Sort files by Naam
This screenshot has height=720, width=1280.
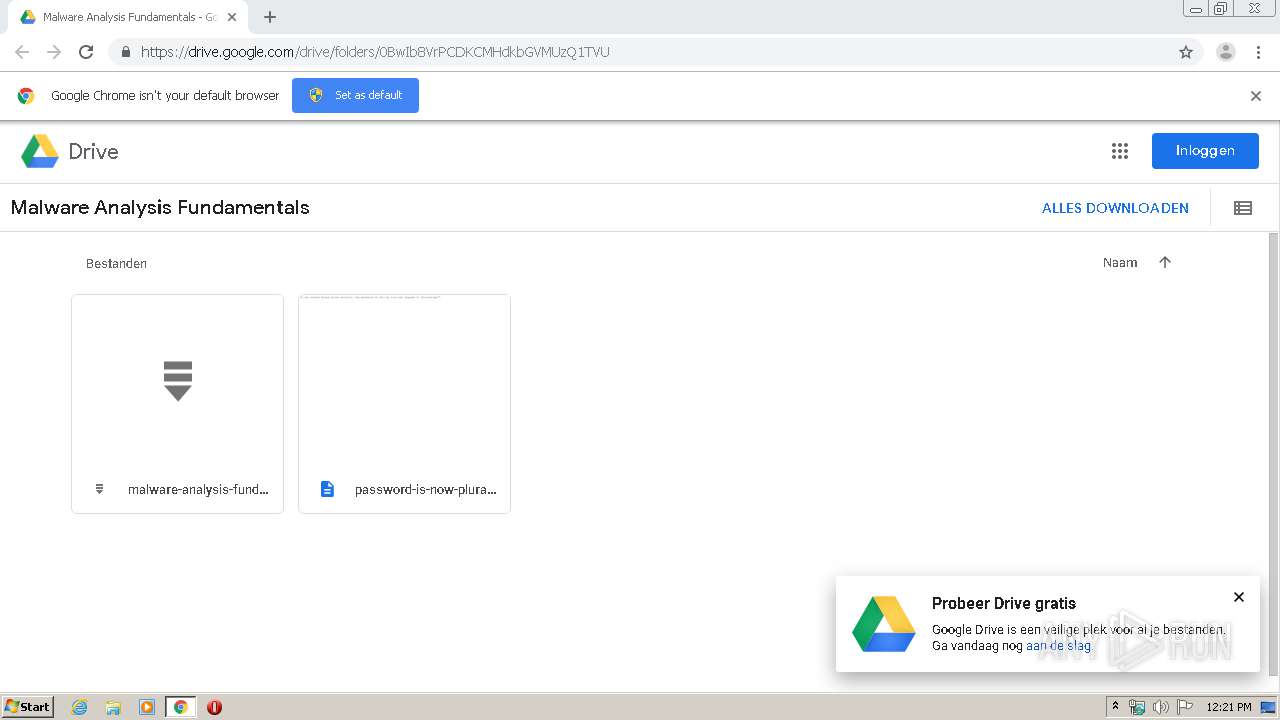1120,263
